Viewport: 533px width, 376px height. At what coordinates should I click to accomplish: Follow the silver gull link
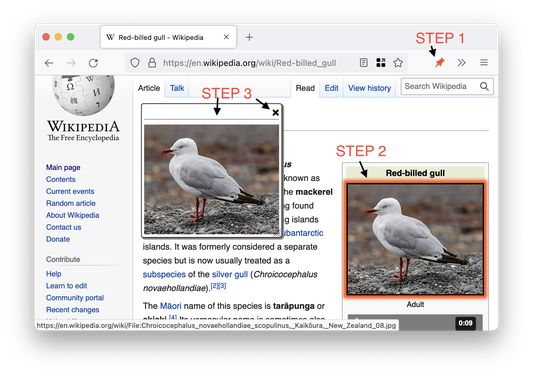[230, 274]
